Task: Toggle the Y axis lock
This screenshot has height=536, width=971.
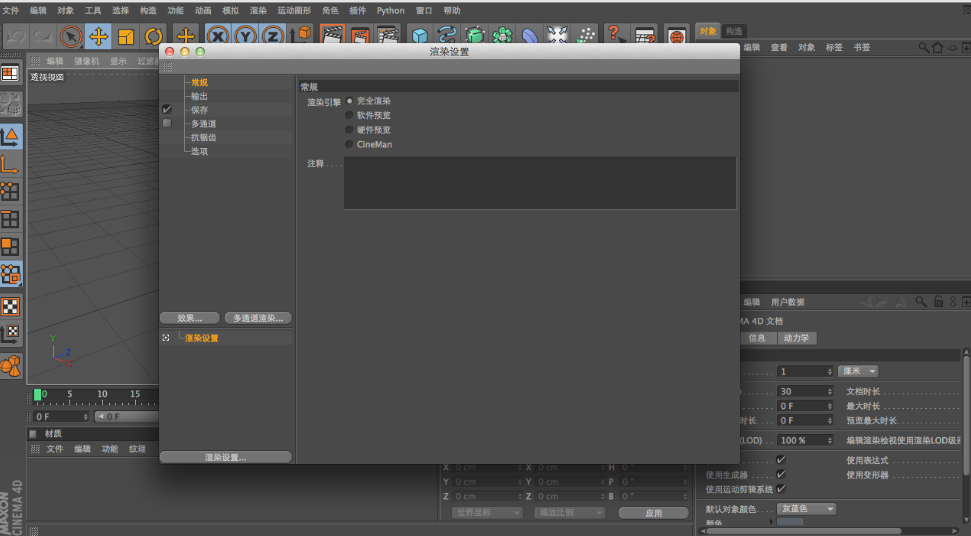Action: point(245,35)
